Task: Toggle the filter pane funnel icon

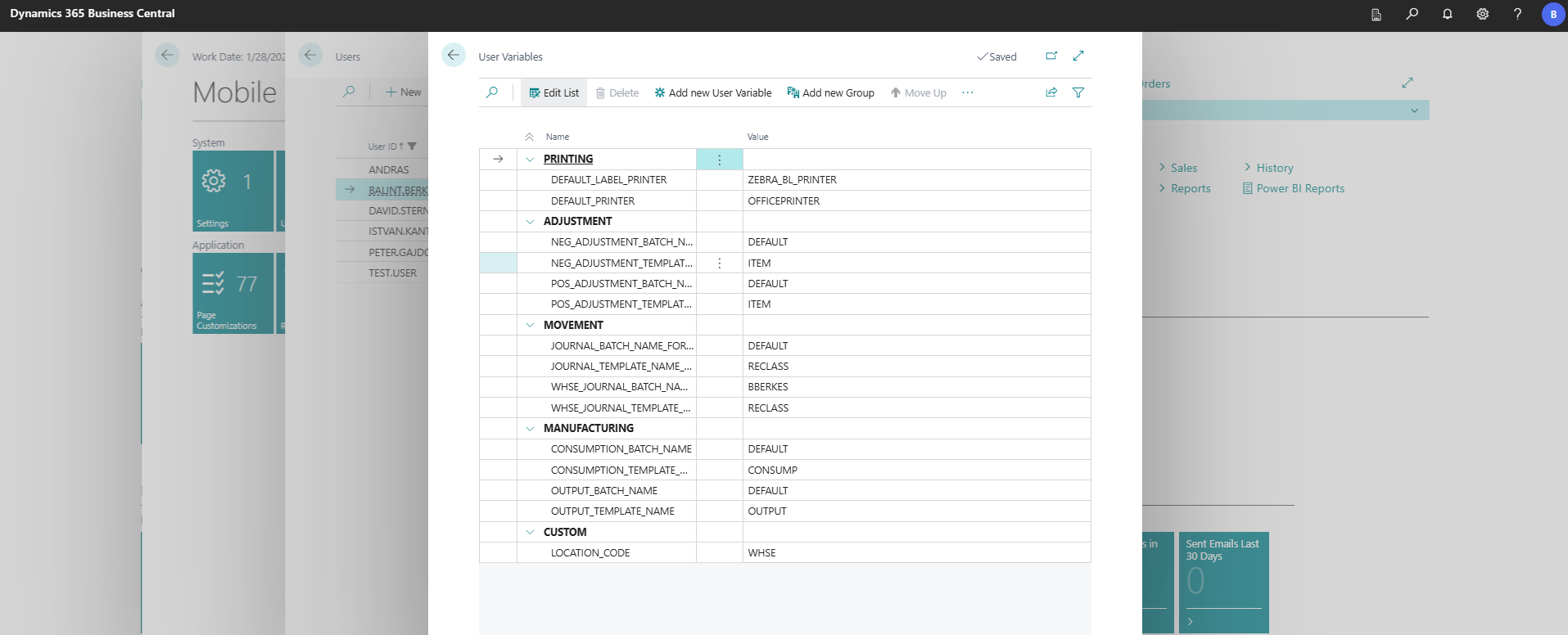Action: [1078, 92]
